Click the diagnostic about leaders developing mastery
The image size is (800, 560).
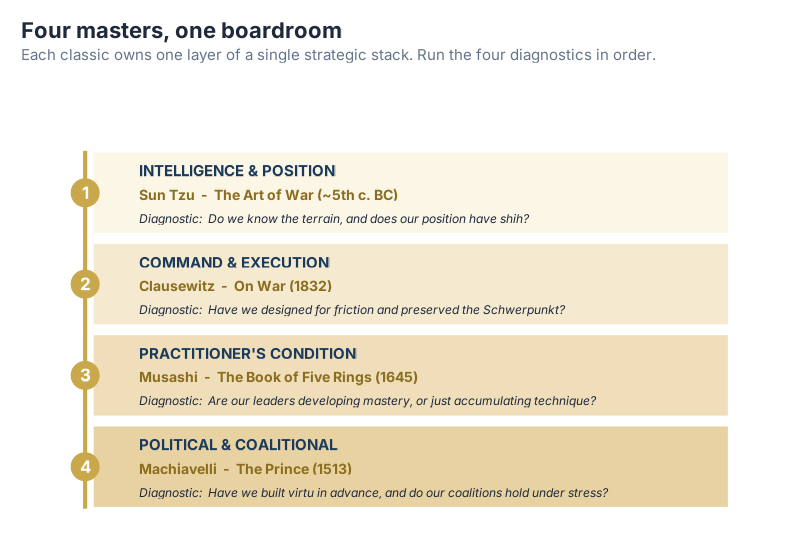(x=367, y=401)
